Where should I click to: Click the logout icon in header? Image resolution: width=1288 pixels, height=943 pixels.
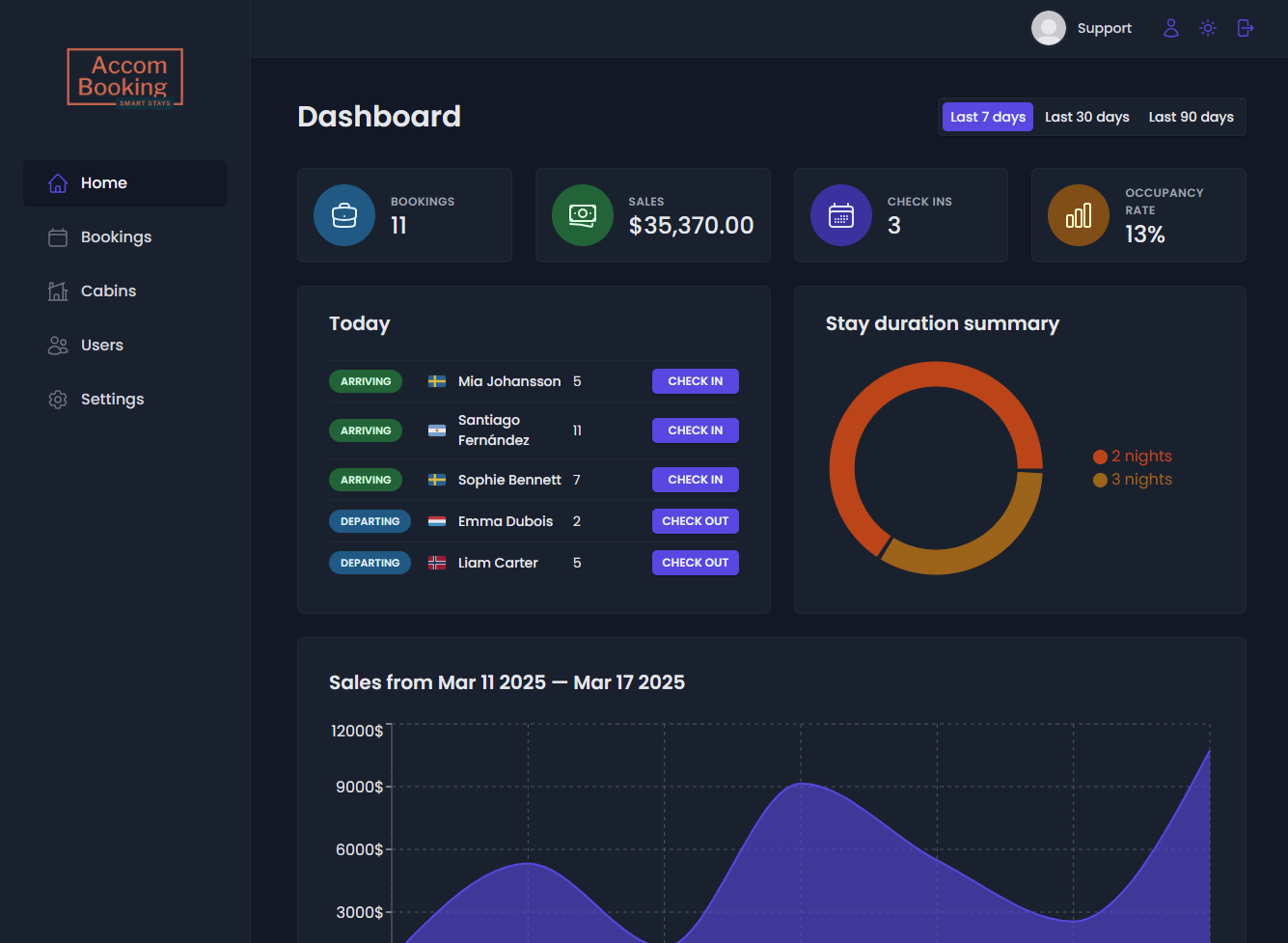coord(1246,28)
